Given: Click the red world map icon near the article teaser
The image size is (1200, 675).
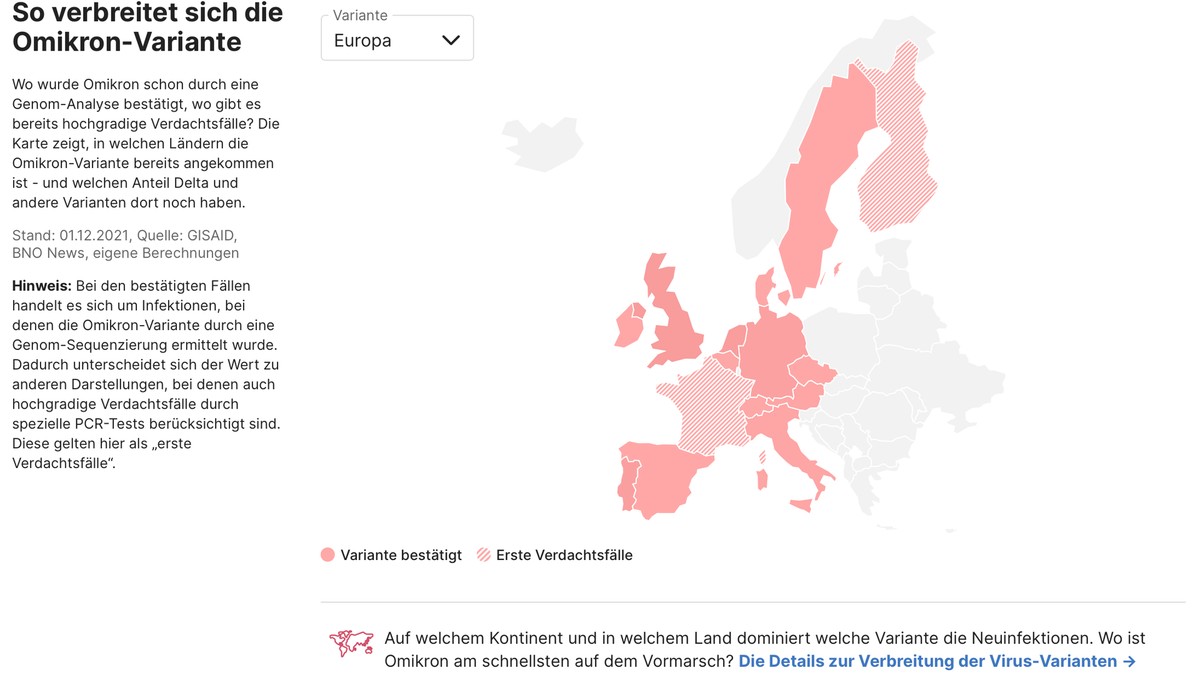Looking at the screenshot, I should pos(352,643).
